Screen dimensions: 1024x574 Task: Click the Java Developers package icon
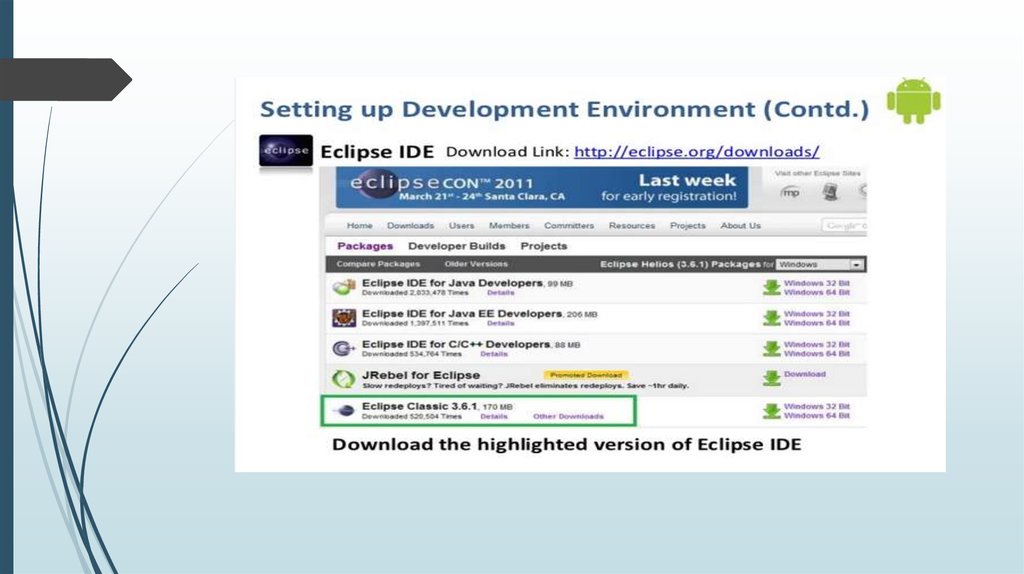pos(344,287)
